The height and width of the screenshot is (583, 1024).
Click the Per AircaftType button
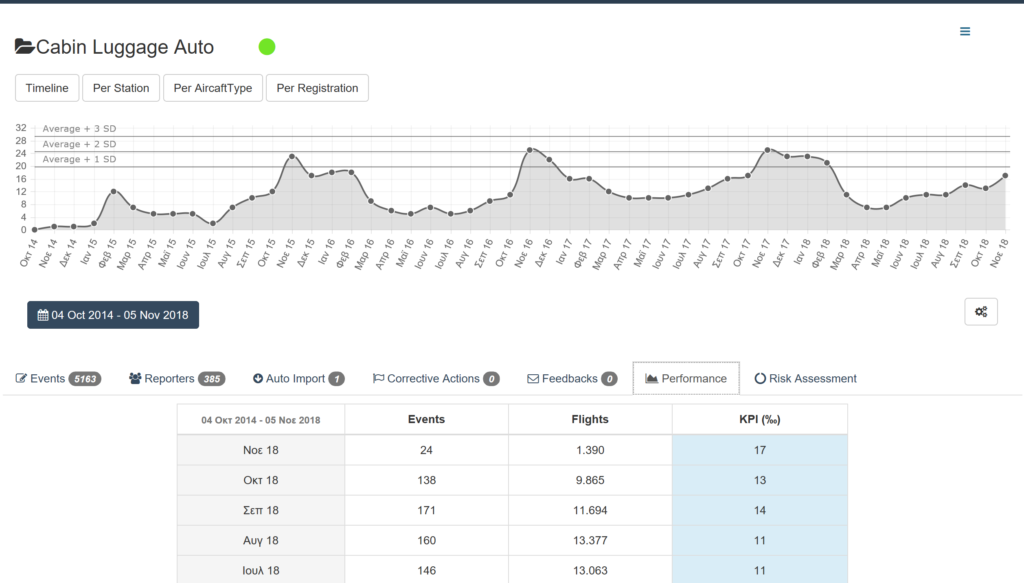click(x=212, y=88)
